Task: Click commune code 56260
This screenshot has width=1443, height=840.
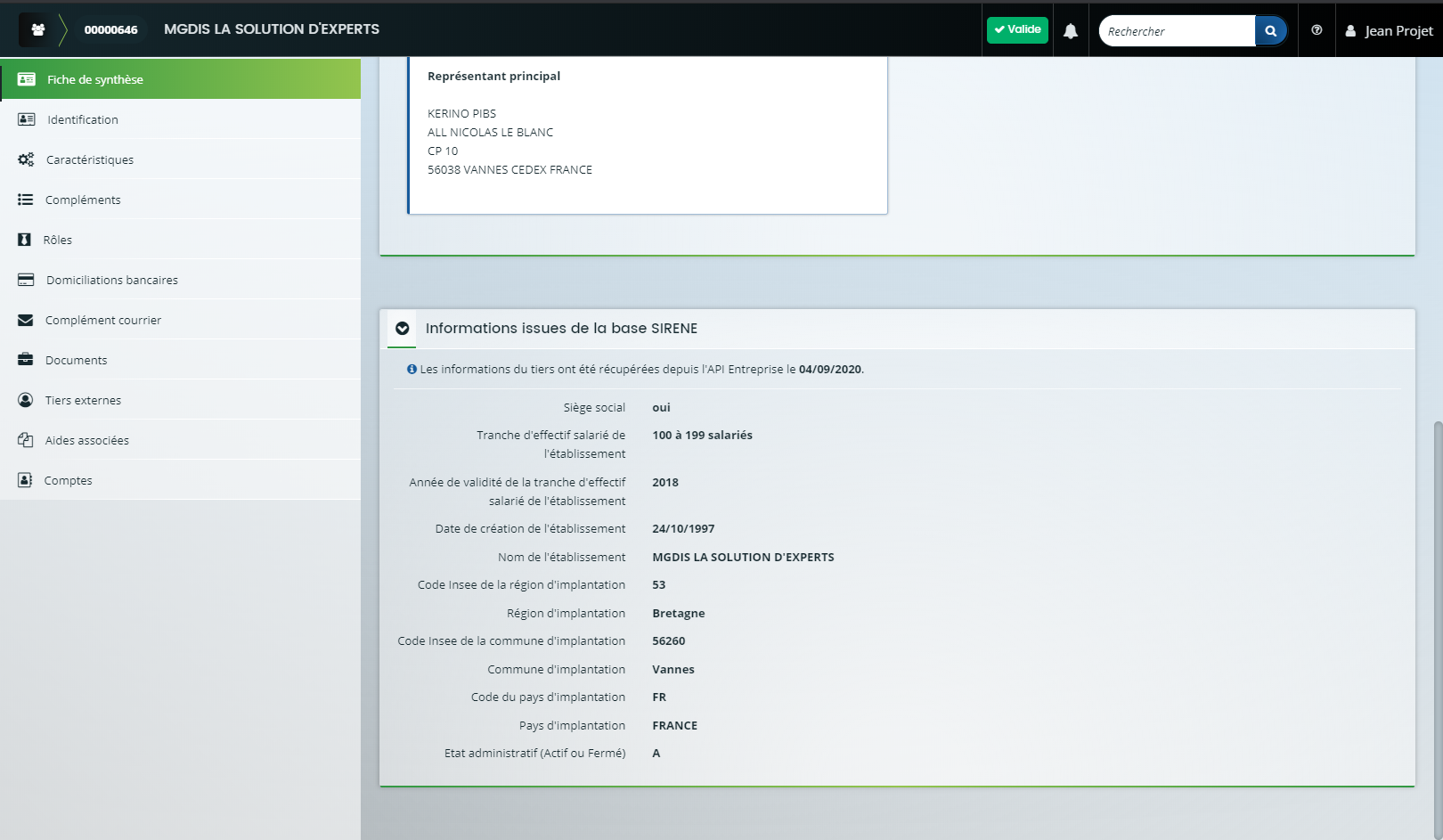Action: (669, 640)
